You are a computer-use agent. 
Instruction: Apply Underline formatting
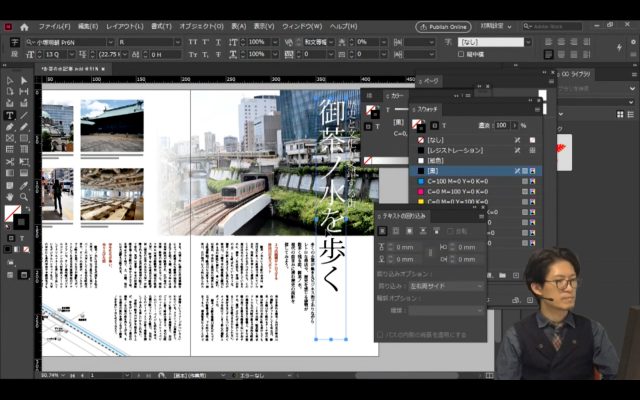coord(218,42)
